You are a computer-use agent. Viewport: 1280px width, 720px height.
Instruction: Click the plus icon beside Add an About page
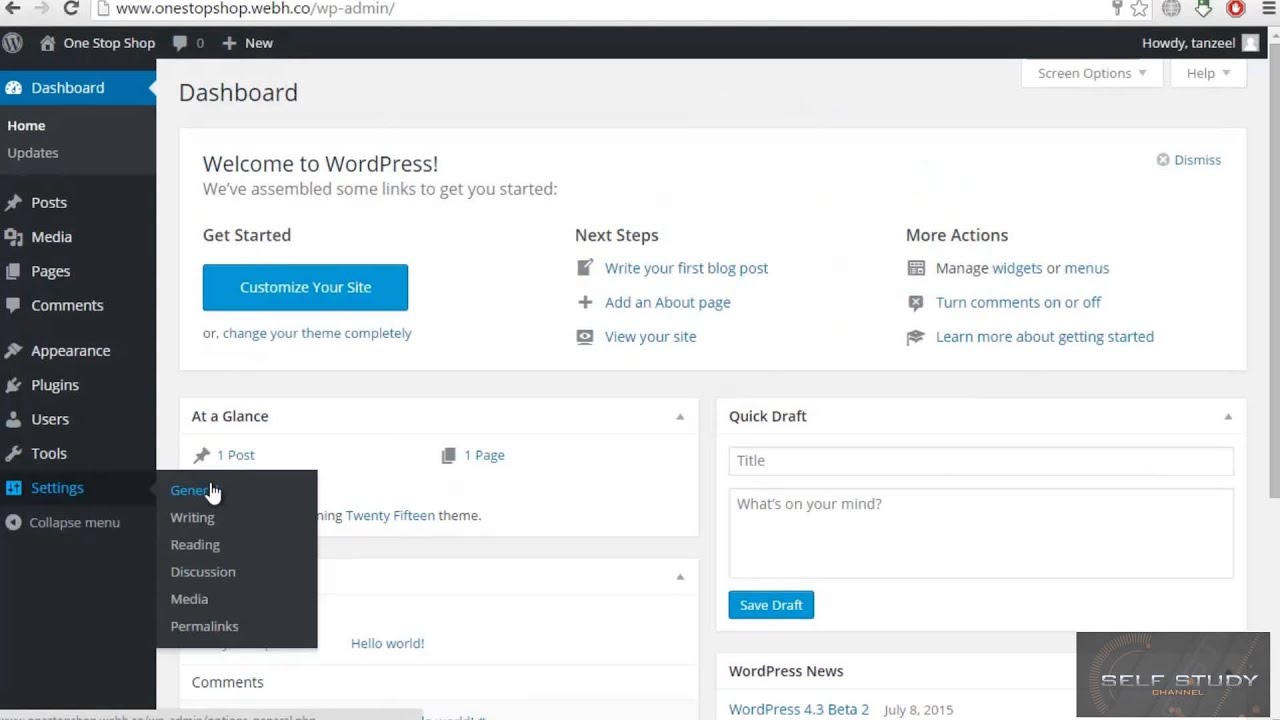[585, 302]
